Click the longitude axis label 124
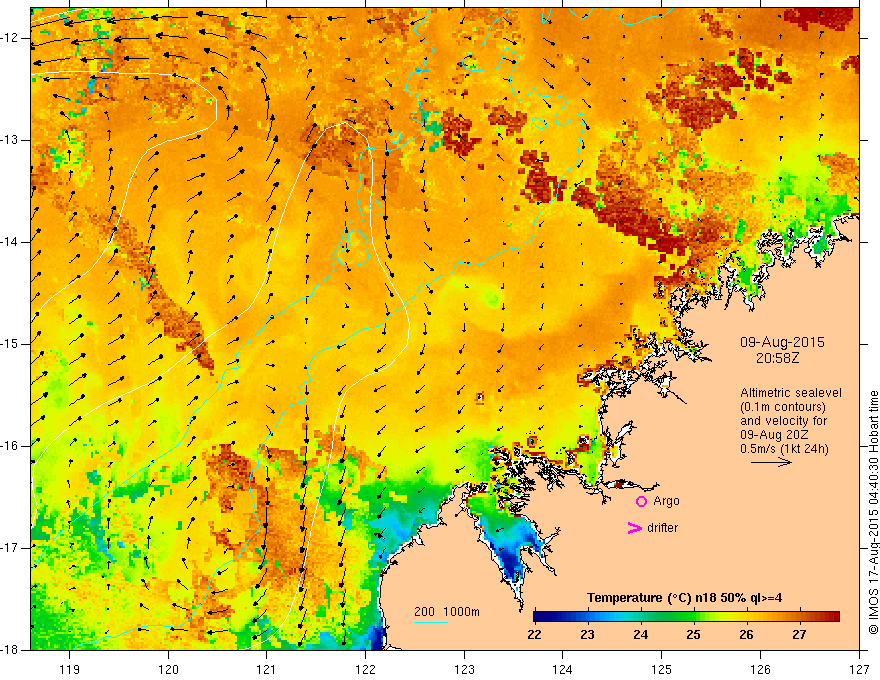The image size is (880, 680). pyautogui.click(x=563, y=669)
